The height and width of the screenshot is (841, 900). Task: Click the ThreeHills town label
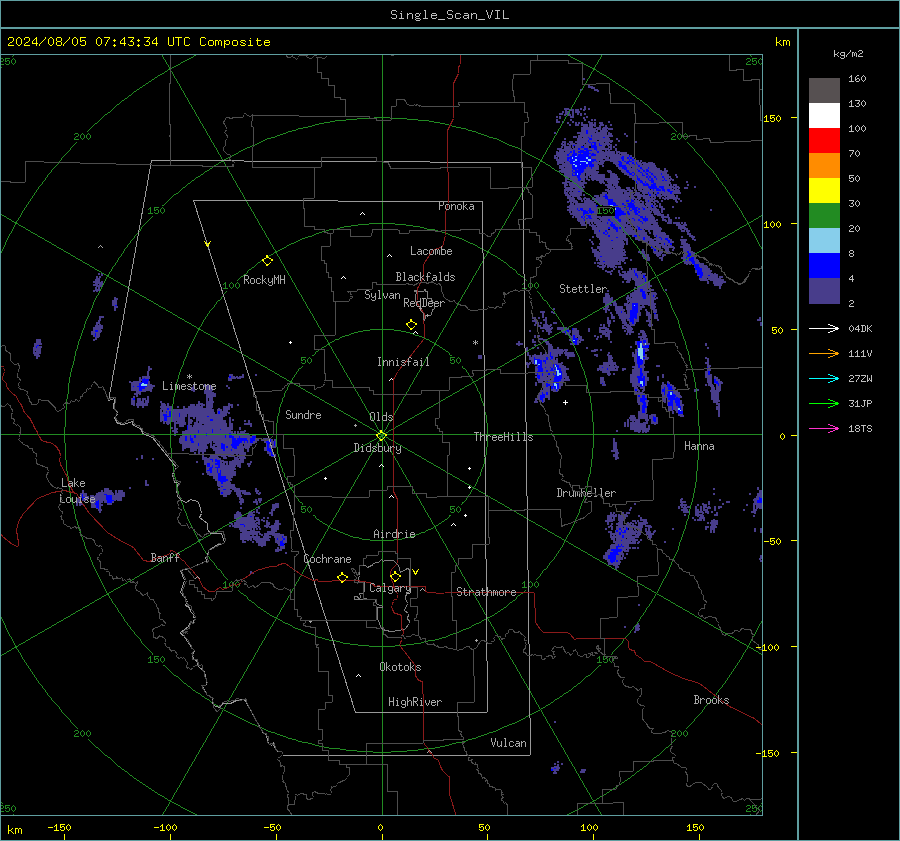pyautogui.click(x=503, y=437)
